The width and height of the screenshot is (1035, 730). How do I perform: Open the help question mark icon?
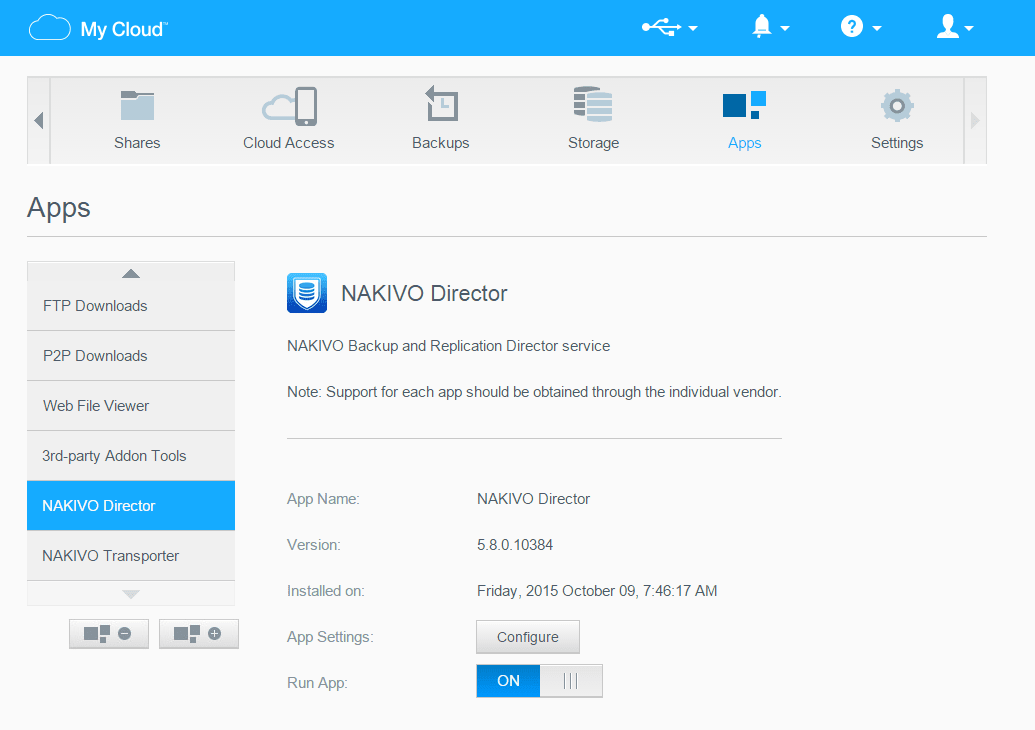[851, 26]
